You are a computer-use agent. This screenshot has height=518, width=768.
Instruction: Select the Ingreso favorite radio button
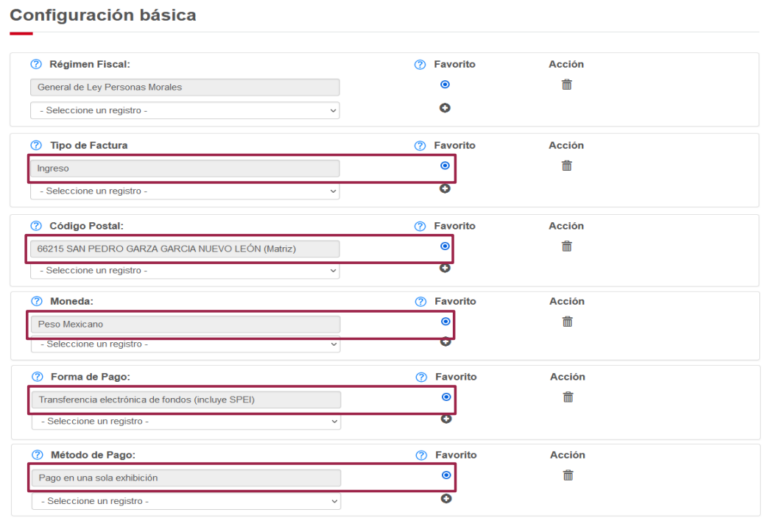[445, 166]
